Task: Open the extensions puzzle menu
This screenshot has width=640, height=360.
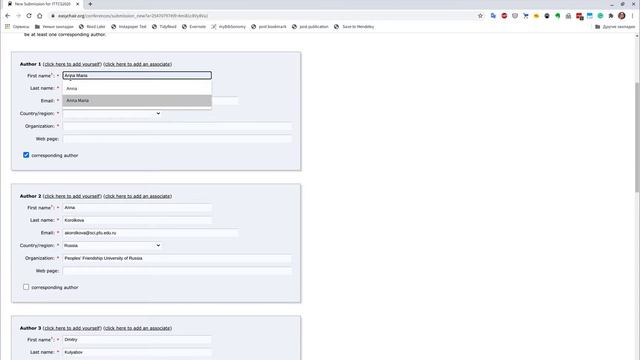Action: [611, 16]
